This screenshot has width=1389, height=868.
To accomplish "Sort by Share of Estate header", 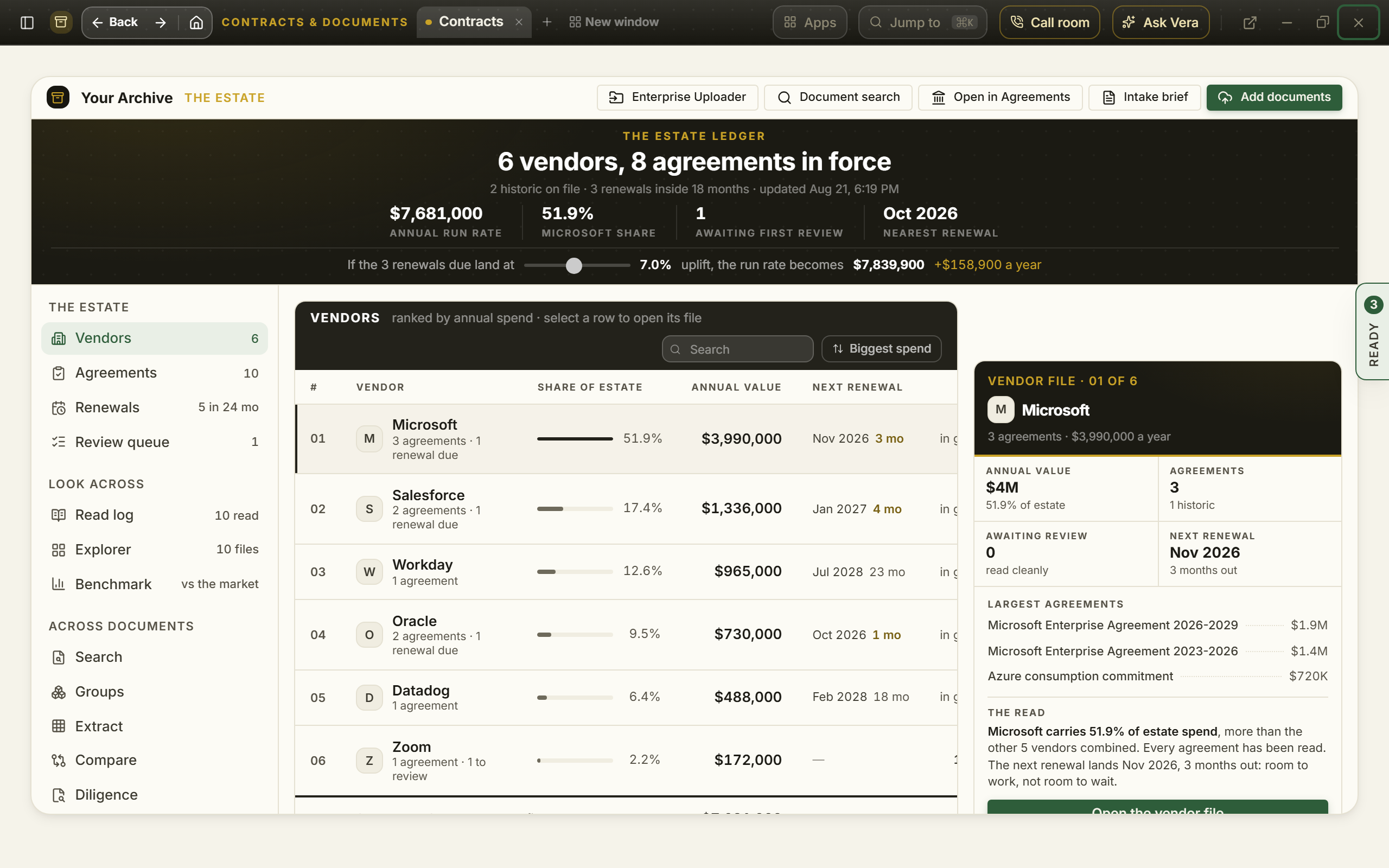I will [589, 387].
